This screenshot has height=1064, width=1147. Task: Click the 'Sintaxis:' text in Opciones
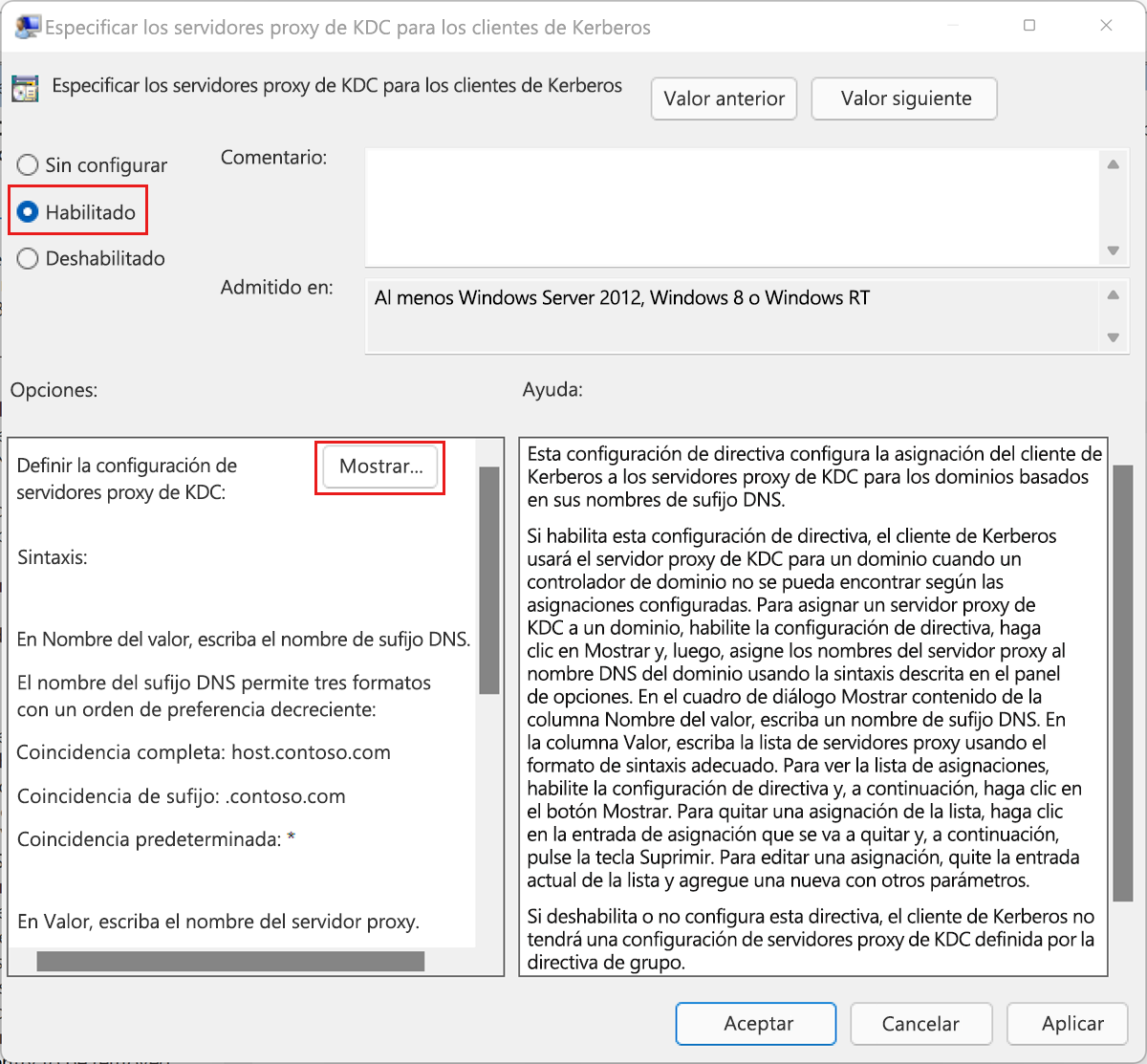(53, 557)
